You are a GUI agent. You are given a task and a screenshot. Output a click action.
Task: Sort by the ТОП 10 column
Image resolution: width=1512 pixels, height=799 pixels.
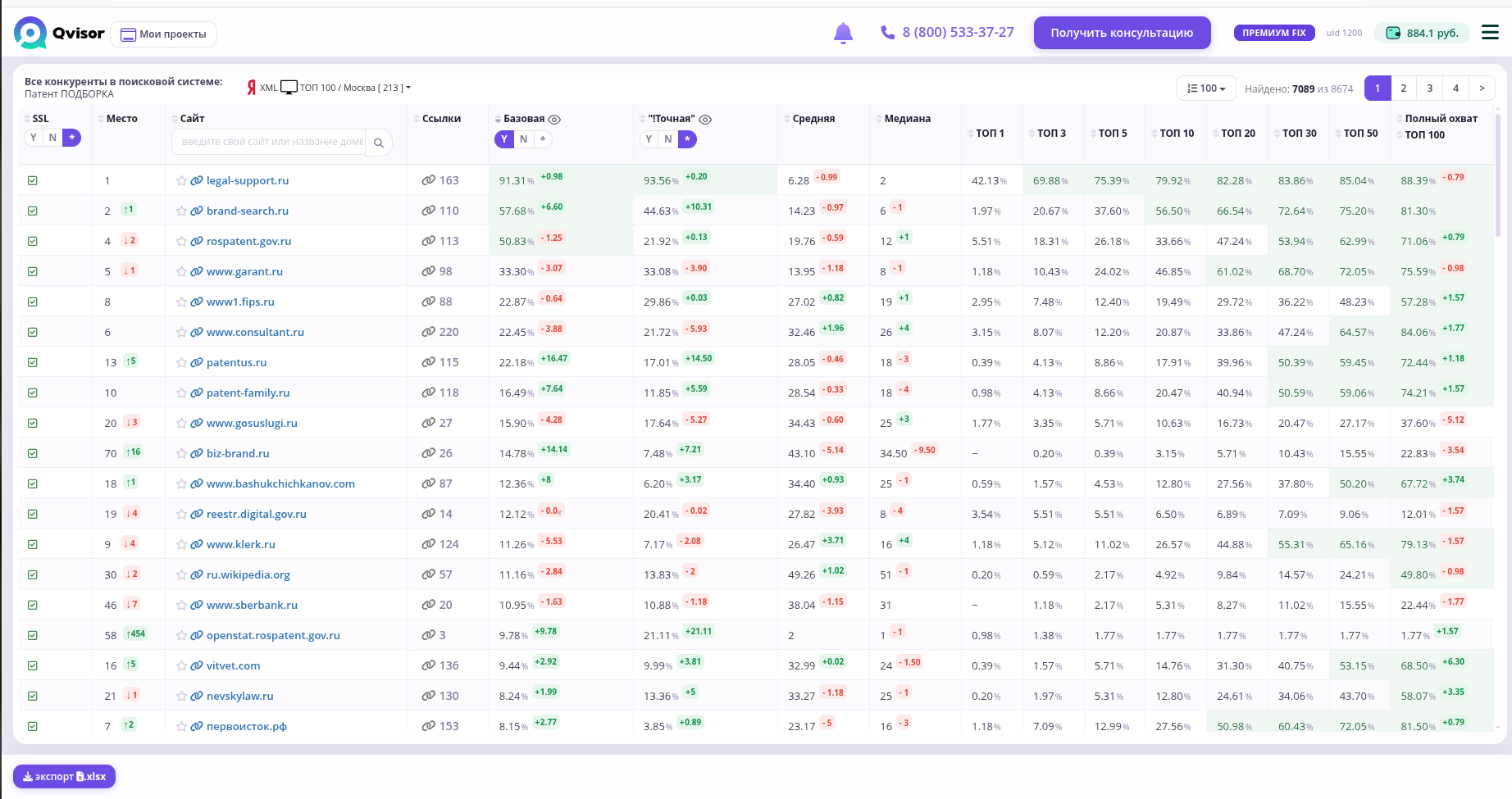tap(1173, 134)
